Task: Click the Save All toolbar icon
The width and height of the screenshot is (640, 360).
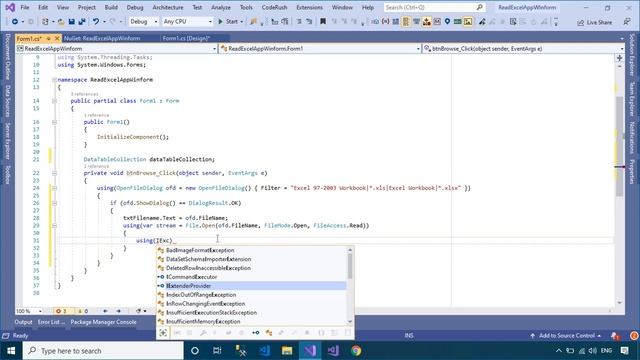Action: point(82,22)
